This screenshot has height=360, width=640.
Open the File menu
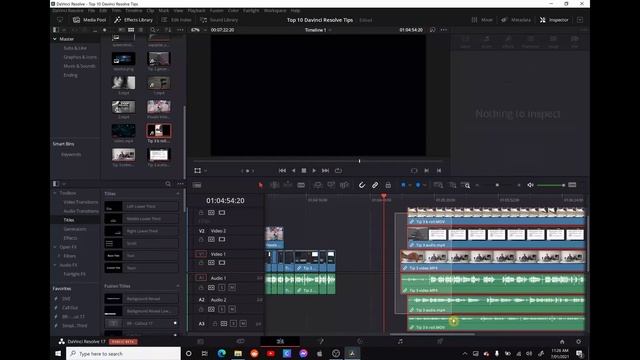coord(91,11)
